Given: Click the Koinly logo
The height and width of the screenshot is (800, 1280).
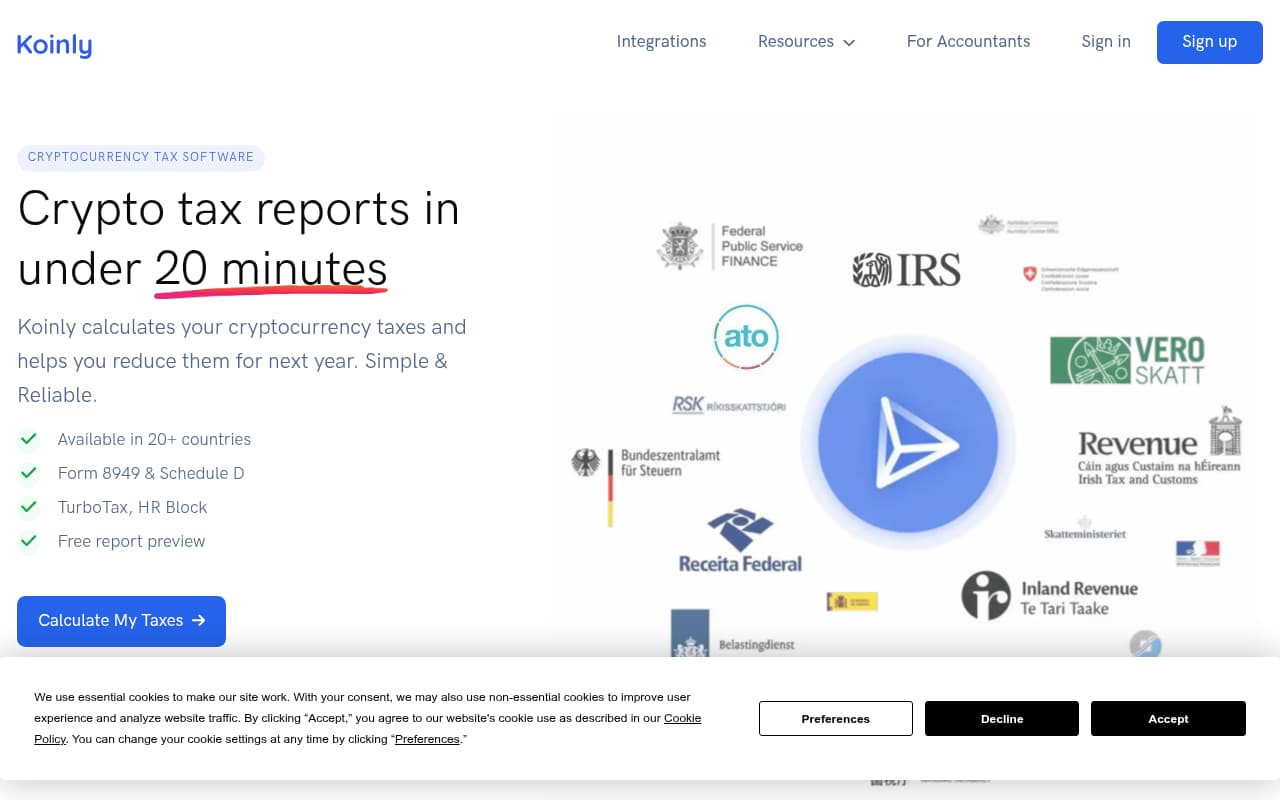Looking at the screenshot, I should 54,44.
